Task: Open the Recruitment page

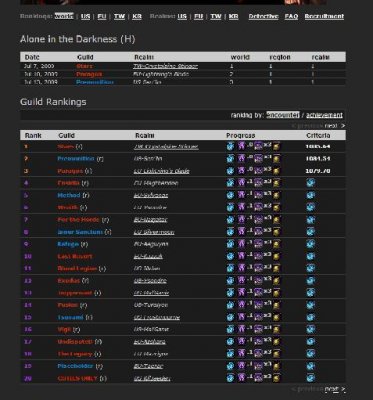Action: (x=324, y=16)
